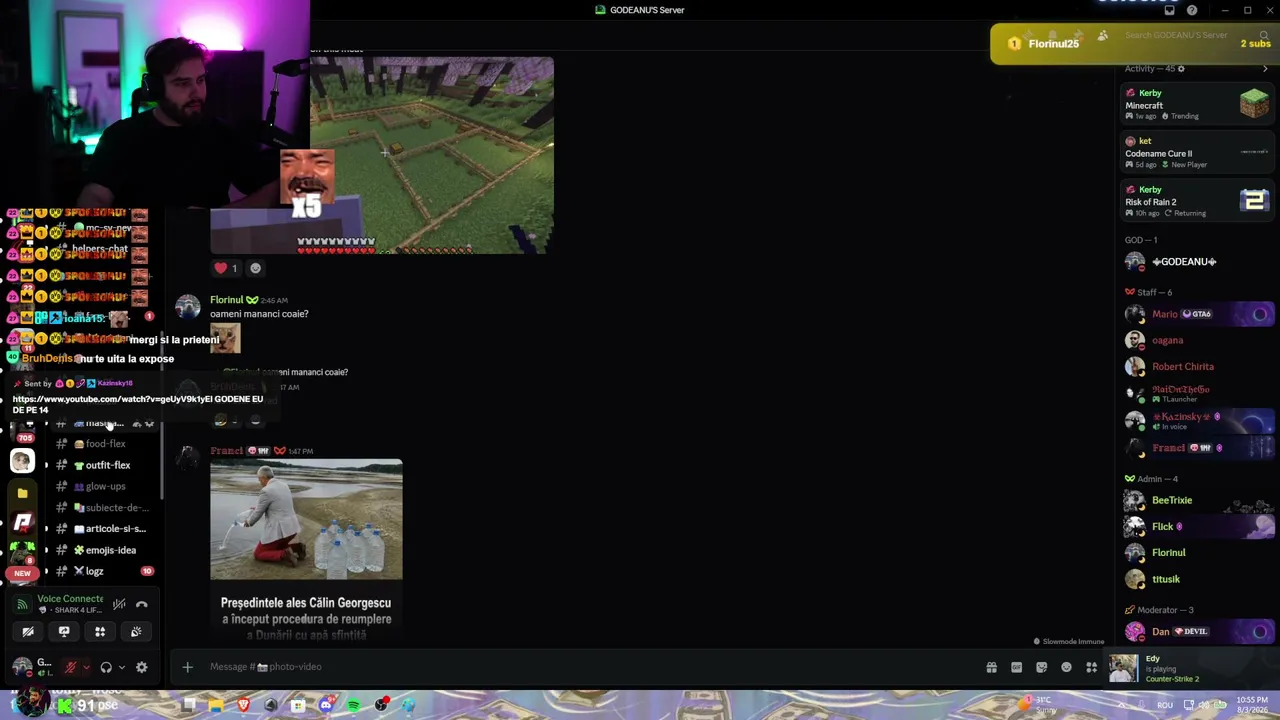Image resolution: width=1280 pixels, height=720 pixels.
Task: Open ket's Codename Cure II activity
Action: [x=1197, y=153]
